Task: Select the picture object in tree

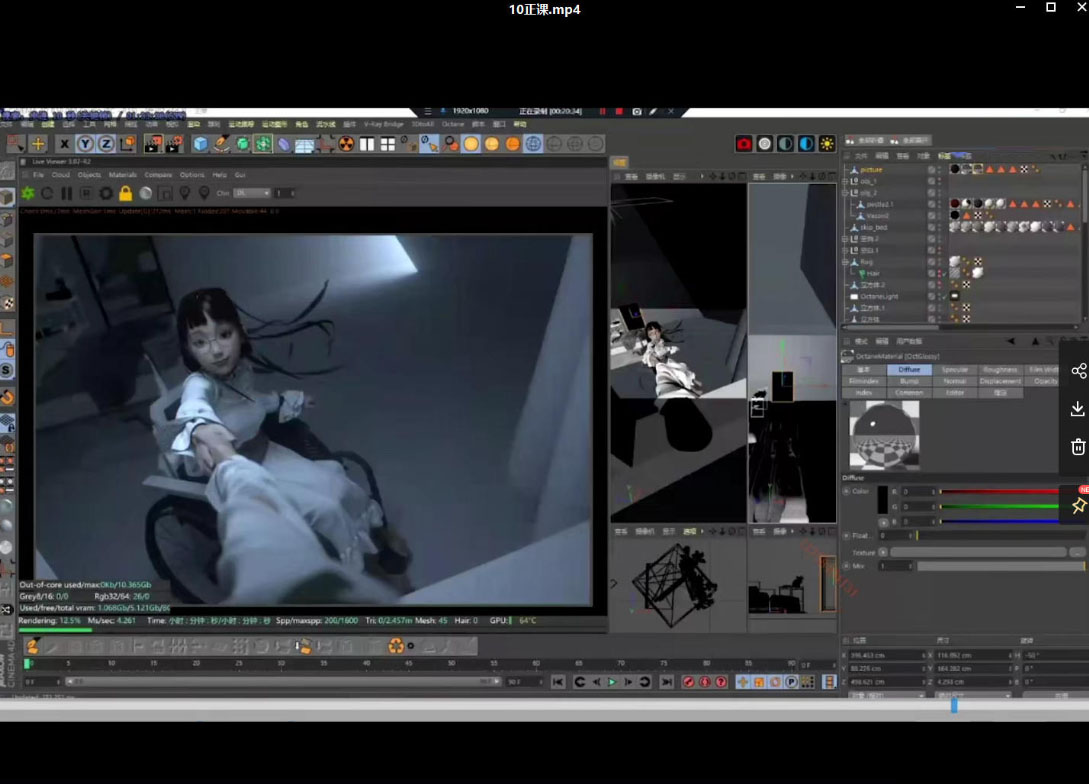Action: coord(871,169)
